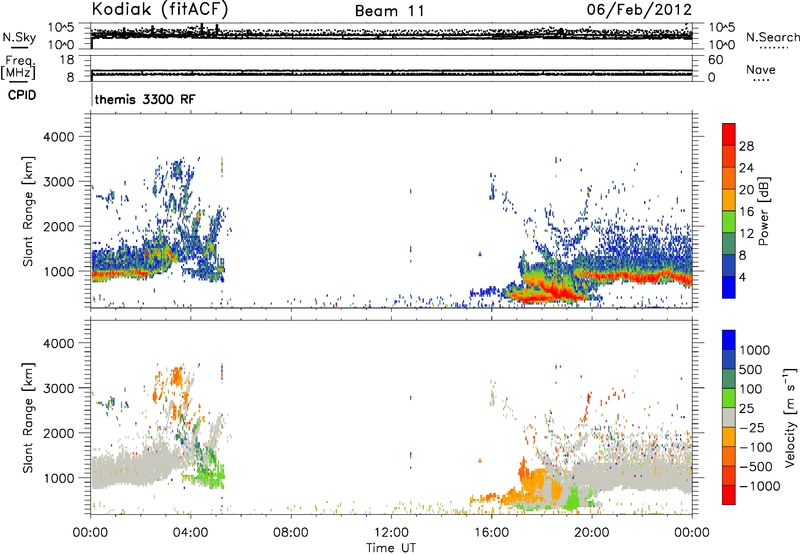Pick the bright blue bottom power colorbar segment
This screenshot has width=800, height=554.
(729, 287)
